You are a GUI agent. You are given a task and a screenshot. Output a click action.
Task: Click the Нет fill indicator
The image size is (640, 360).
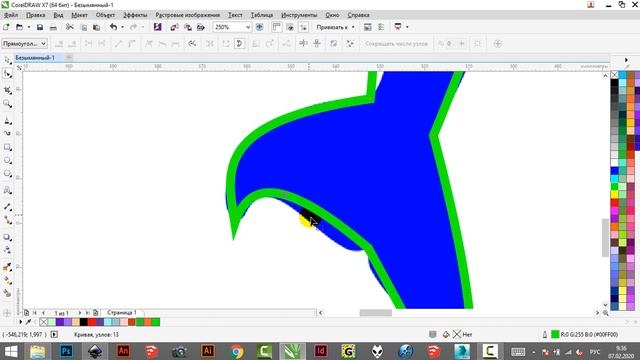tap(463, 335)
